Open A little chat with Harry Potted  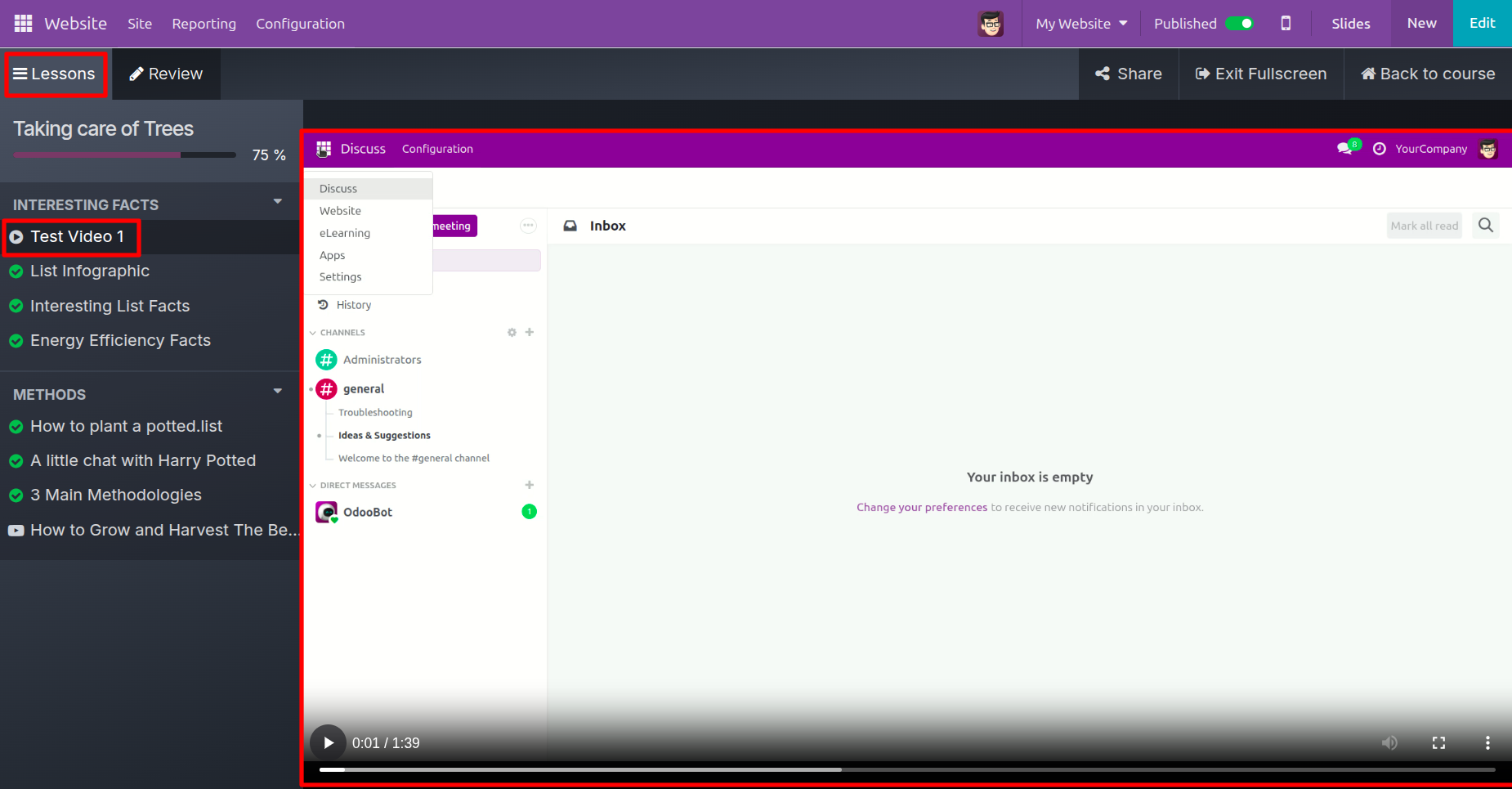[143, 460]
